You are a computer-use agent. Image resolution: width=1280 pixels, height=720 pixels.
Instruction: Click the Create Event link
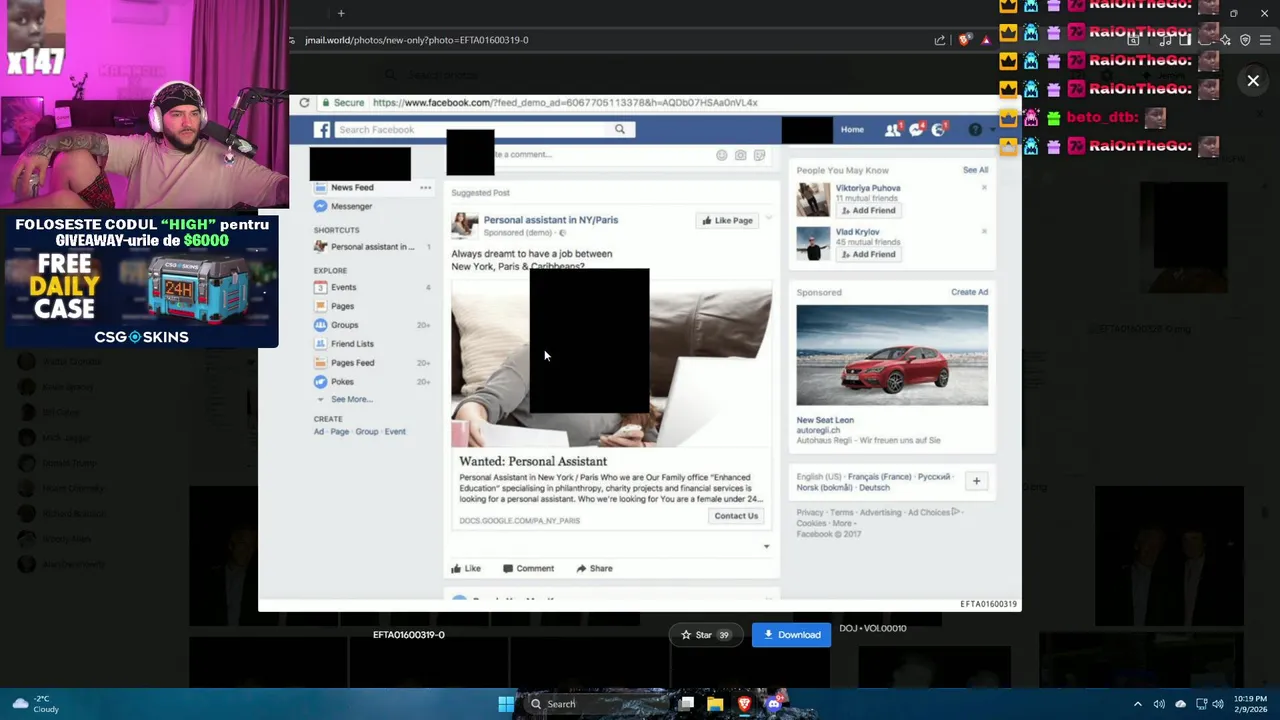(396, 432)
